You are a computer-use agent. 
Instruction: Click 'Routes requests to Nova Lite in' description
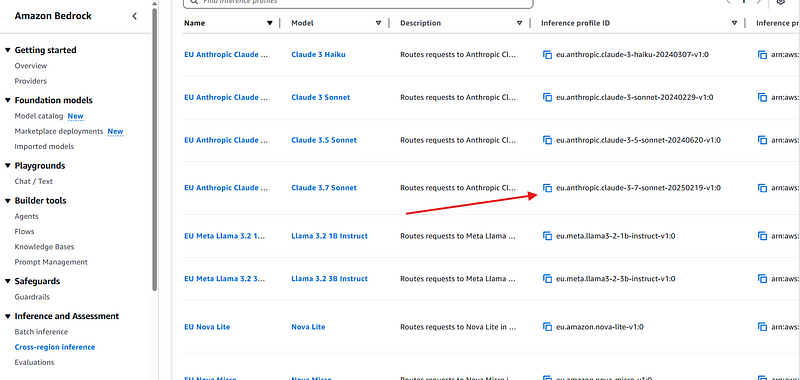coord(458,326)
